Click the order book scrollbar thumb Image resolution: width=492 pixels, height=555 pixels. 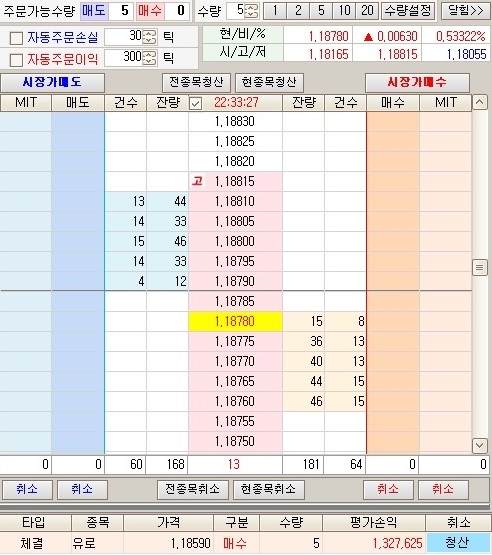coord(479,267)
